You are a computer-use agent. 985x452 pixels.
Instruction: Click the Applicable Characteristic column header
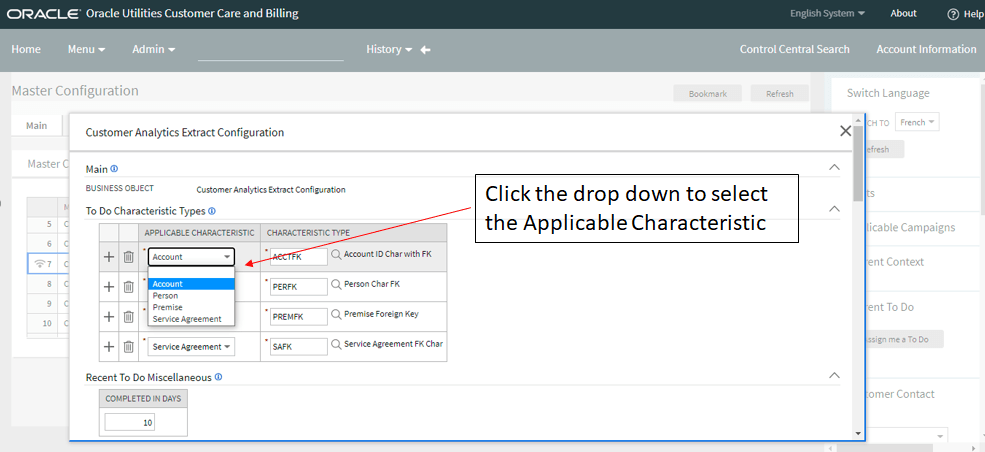pyautogui.click(x=200, y=232)
